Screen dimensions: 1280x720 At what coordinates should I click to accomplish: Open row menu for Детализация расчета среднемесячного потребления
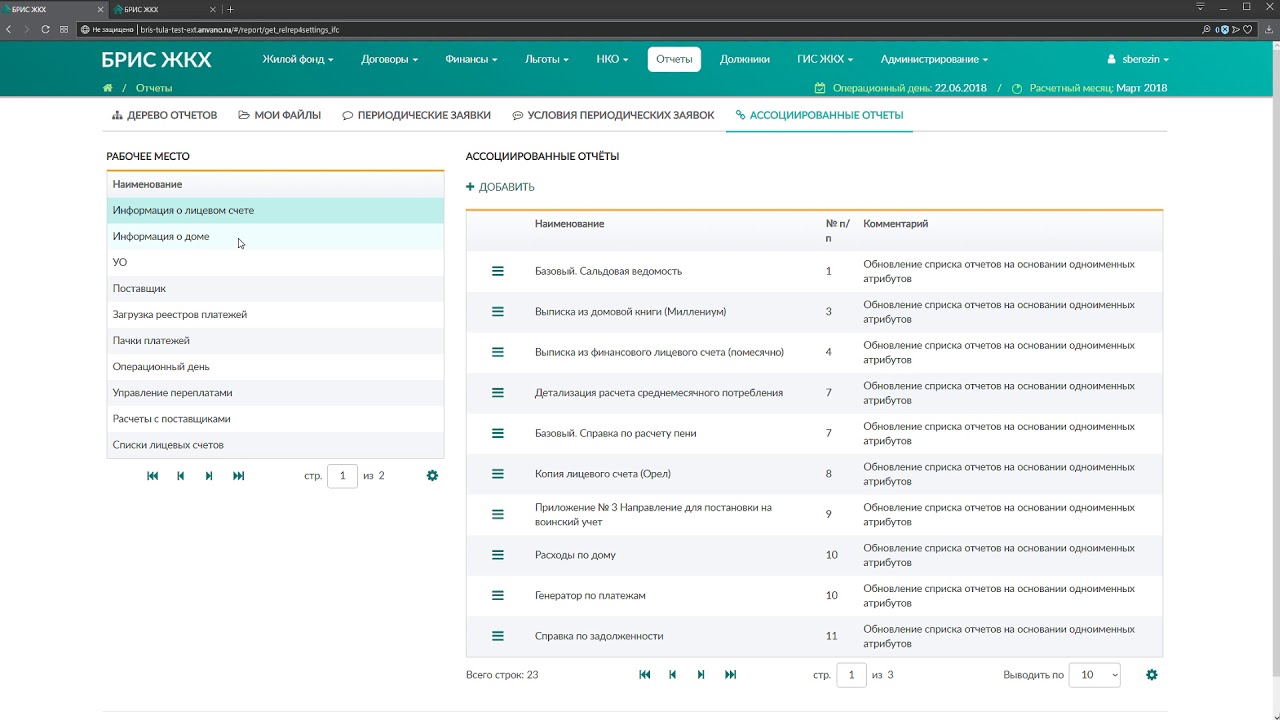click(498, 393)
